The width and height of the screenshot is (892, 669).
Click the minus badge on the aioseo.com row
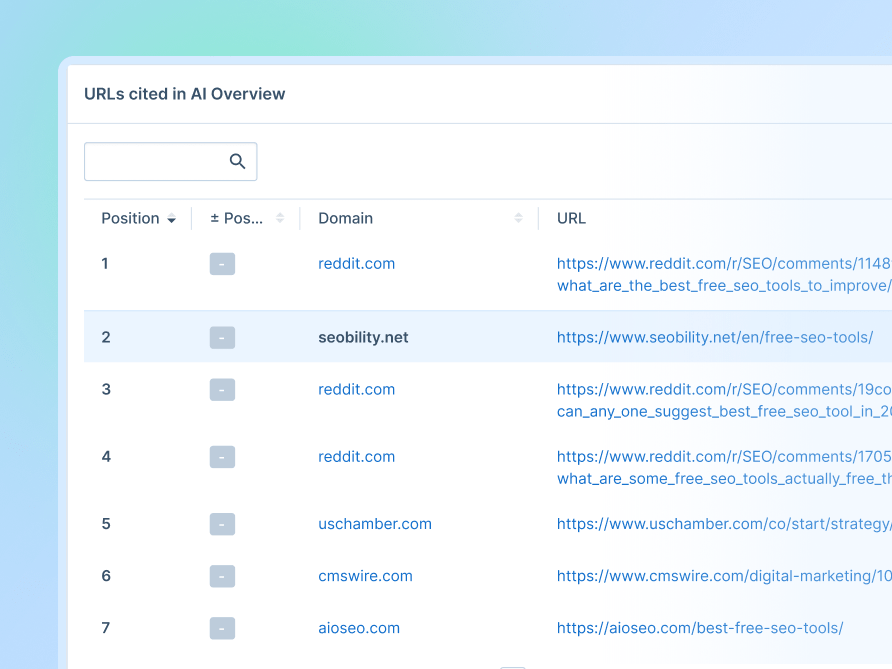(x=222, y=628)
